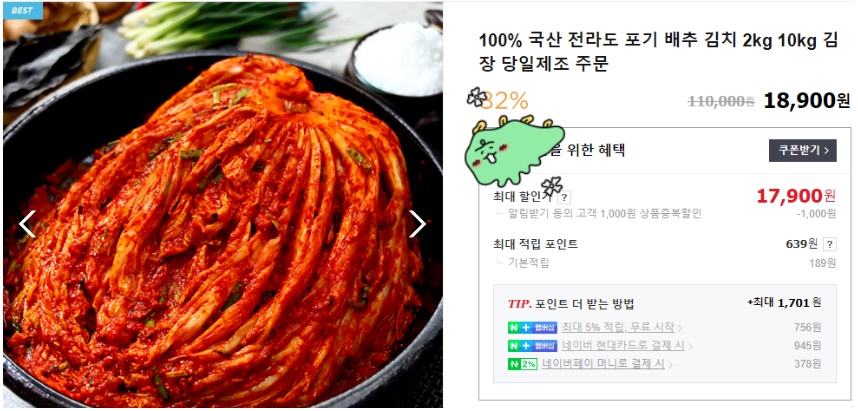Expand the chevron after 무료 시작 link
Viewport: 858px width, 411px height.
point(680,328)
